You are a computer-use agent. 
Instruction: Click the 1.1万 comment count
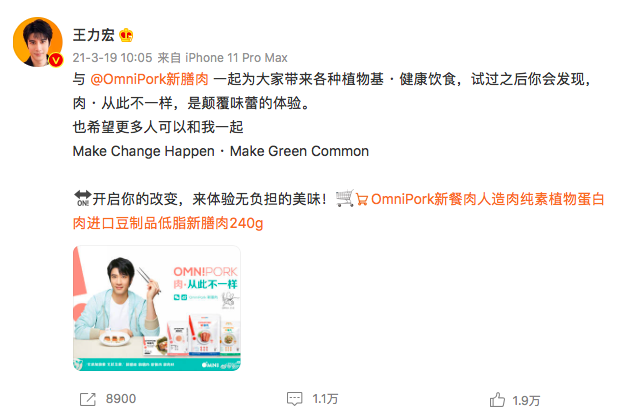pos(325,398)
